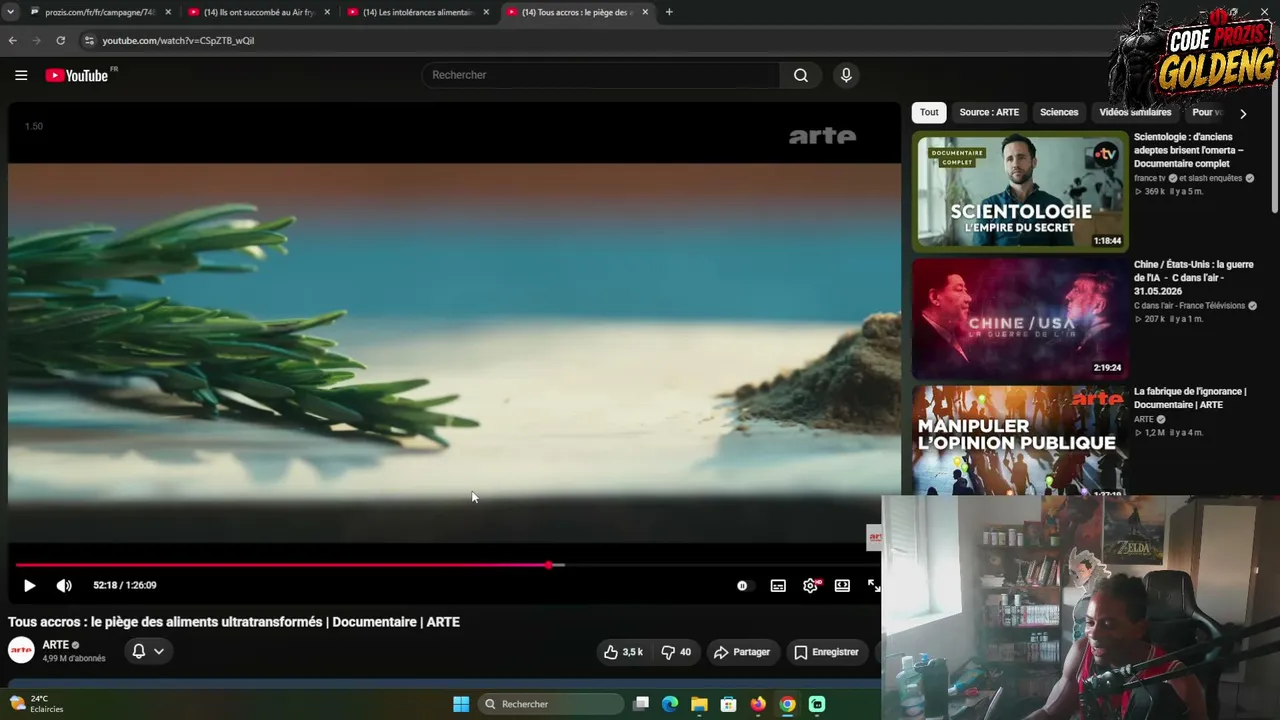Open subscription notification bell dropdown
The height and width of the screenshot is (720, 1280).
click(147, 651)
